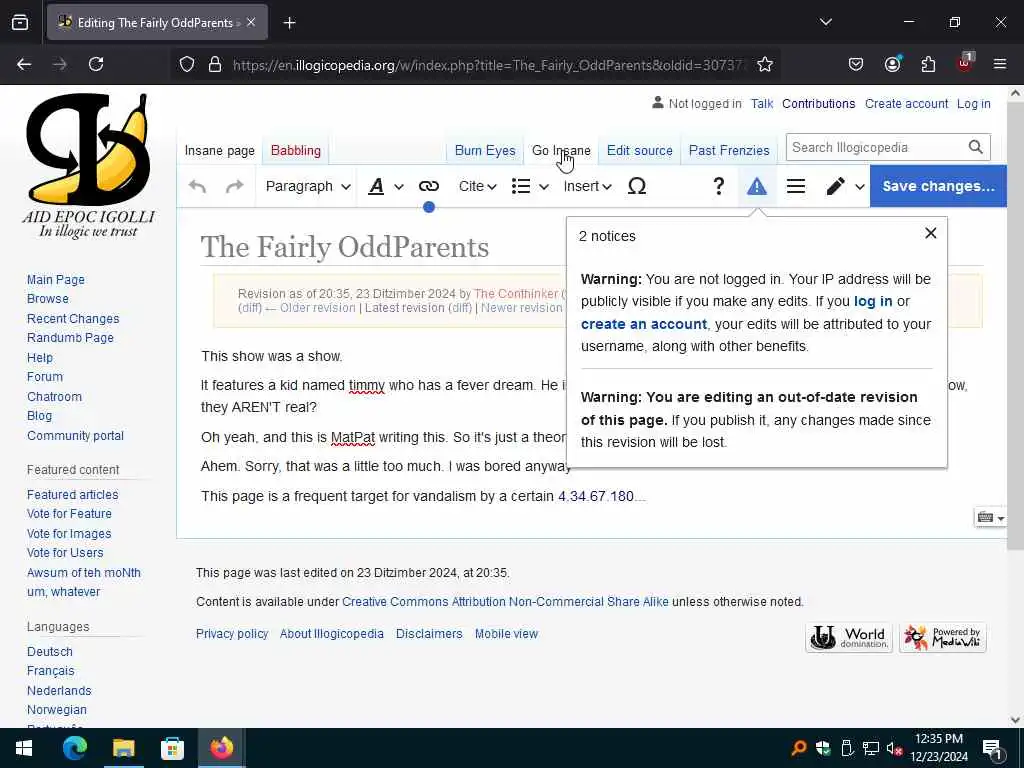Viewport: 1024px width, 768px height.
Task: Expand the Insert dropdown
Action: (587, 187)
